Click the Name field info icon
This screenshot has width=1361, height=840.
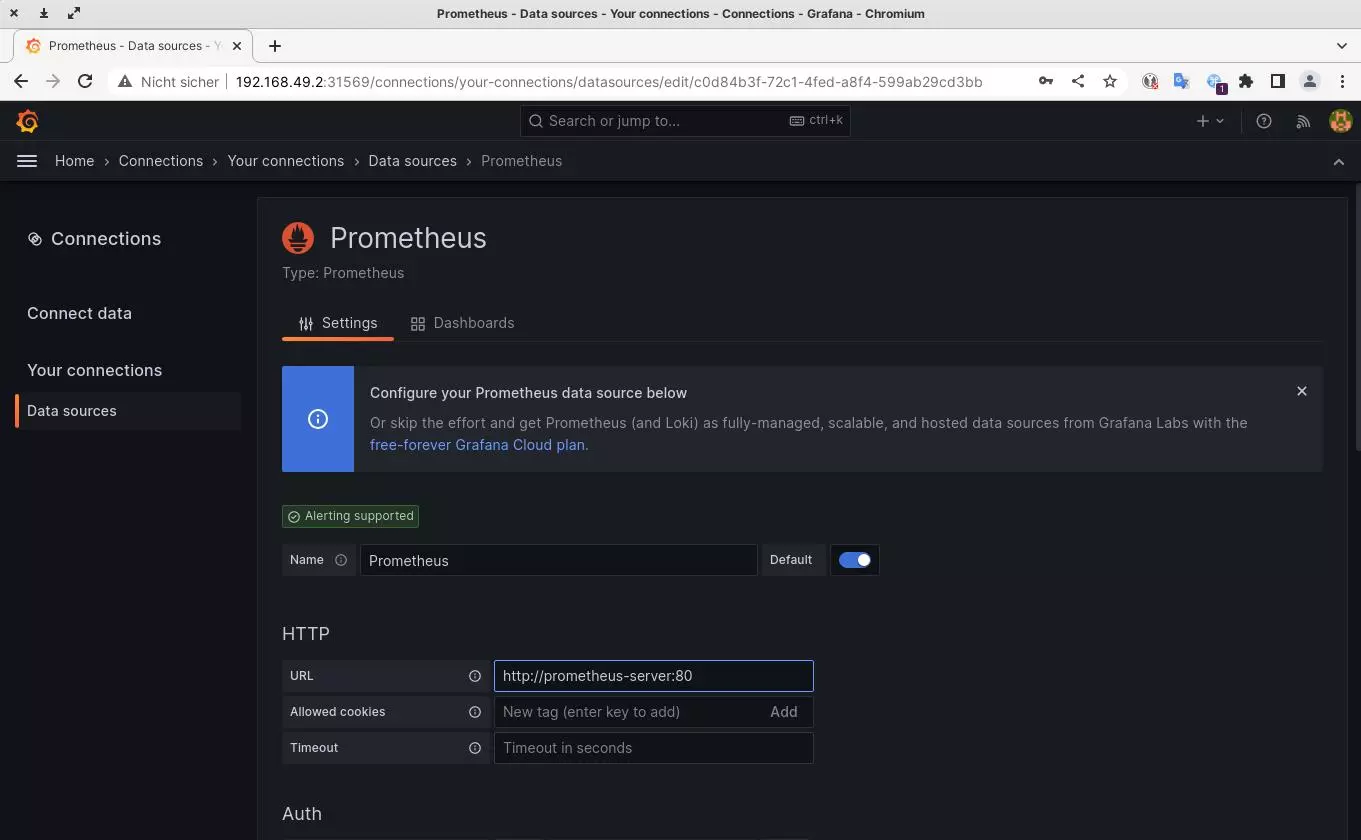[341, 560]
